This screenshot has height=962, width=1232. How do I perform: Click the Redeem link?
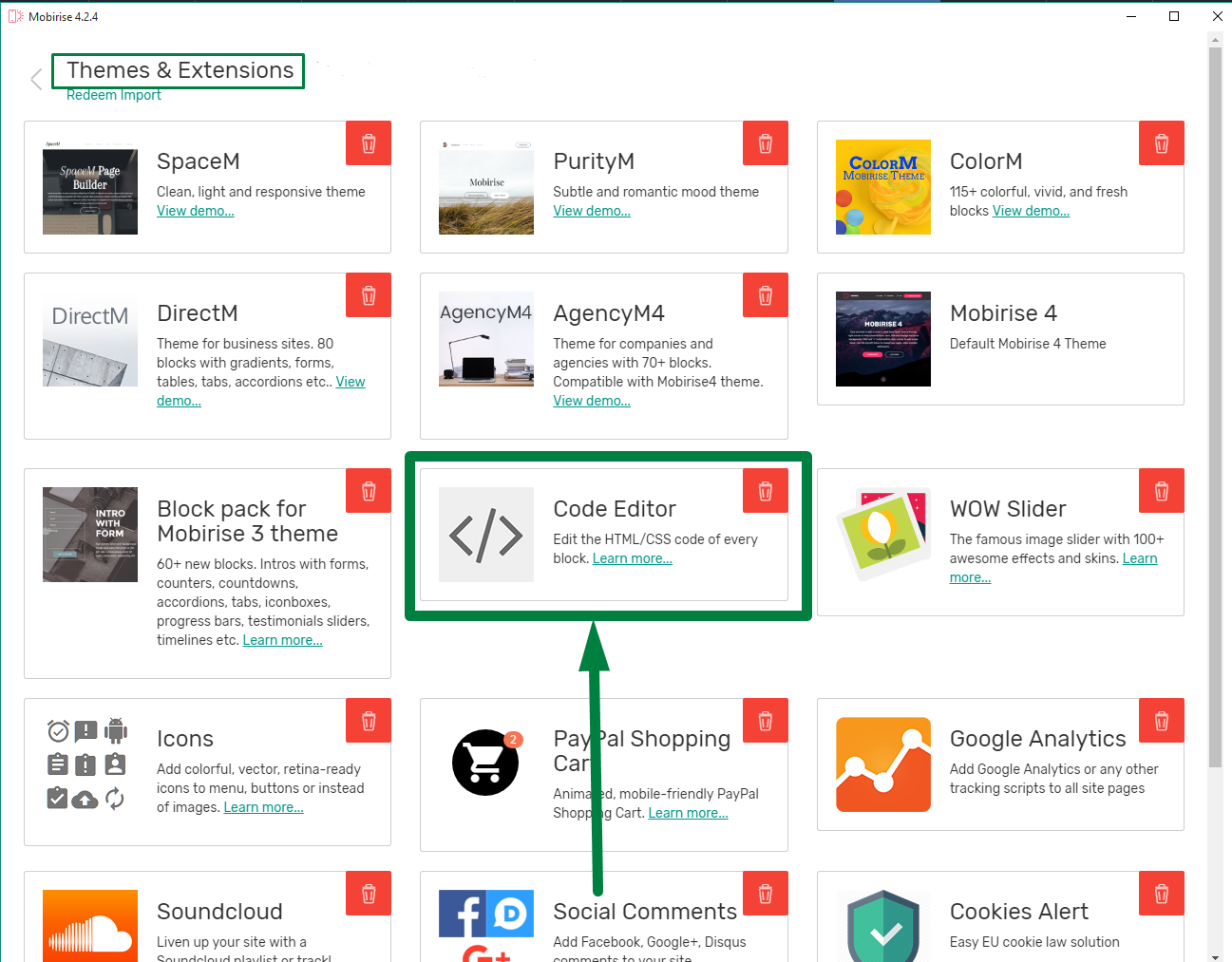pyautogui.click(x=92, y=95)
